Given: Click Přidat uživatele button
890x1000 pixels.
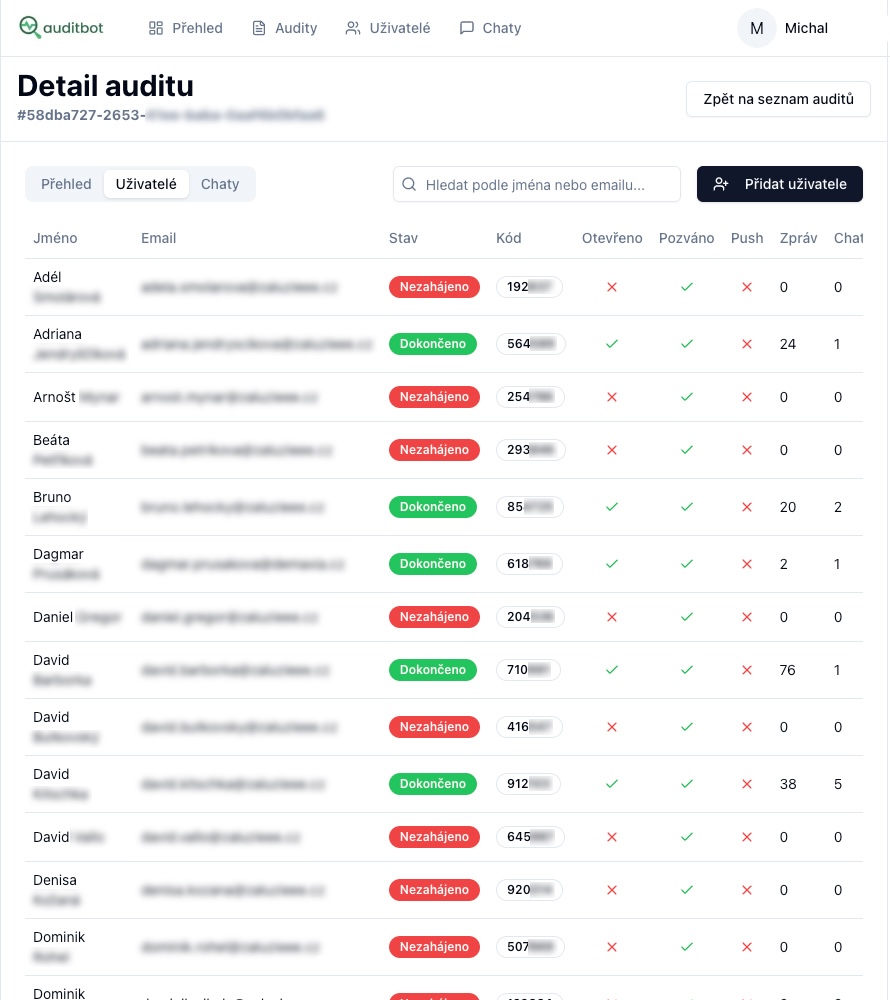Looking at the screenshot, I should pyautogui.click(x=780, y=184).
